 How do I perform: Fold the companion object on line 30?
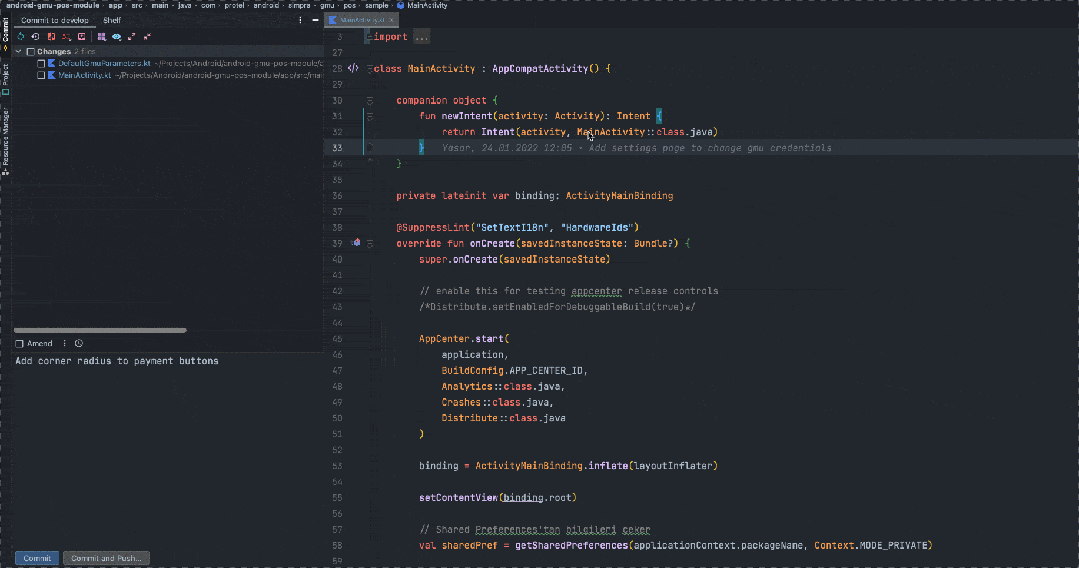tap(370, 101)
